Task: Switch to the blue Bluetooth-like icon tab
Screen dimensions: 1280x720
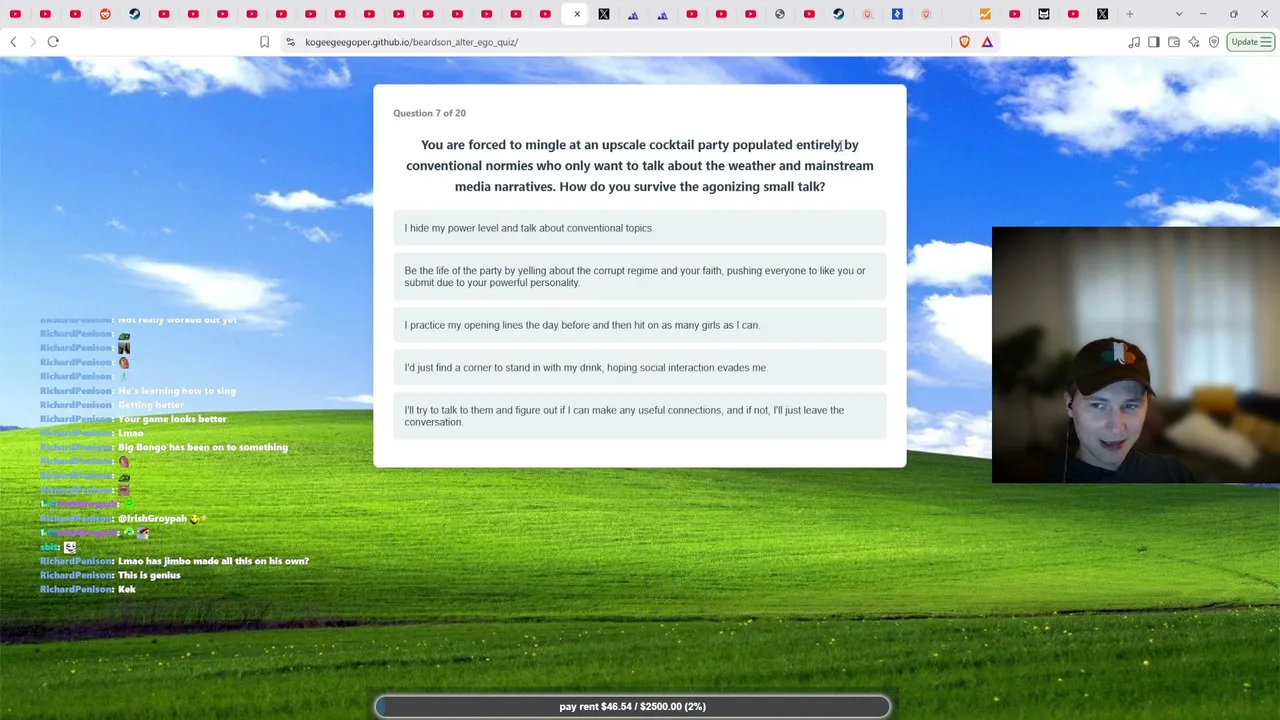Action: click(897, 14)
